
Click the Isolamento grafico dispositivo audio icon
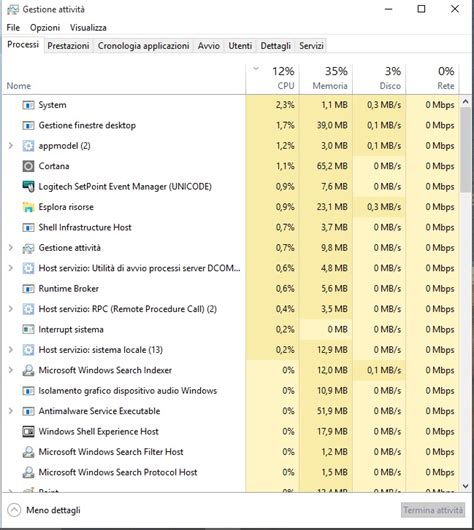[x=28, y=391]
